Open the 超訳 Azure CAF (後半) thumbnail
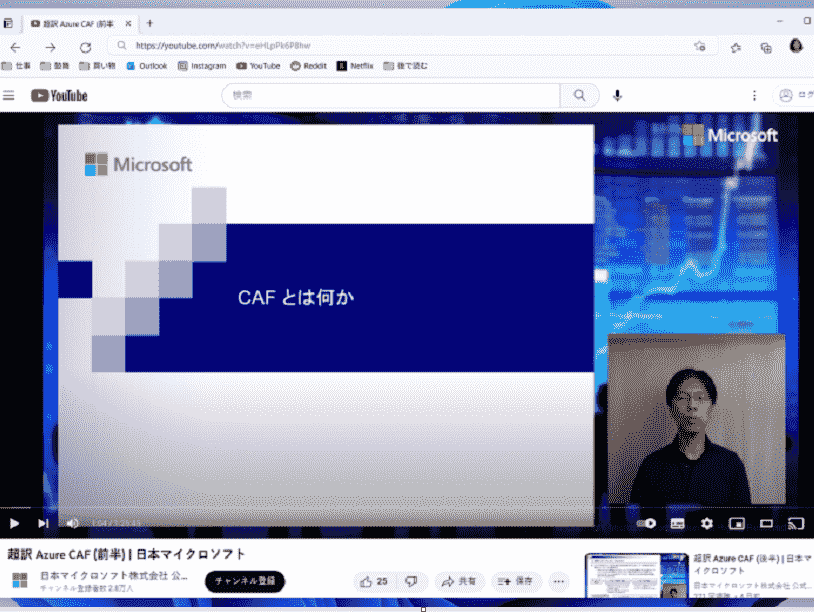Viewport: 814px width, 612px height. coord(637,576)
